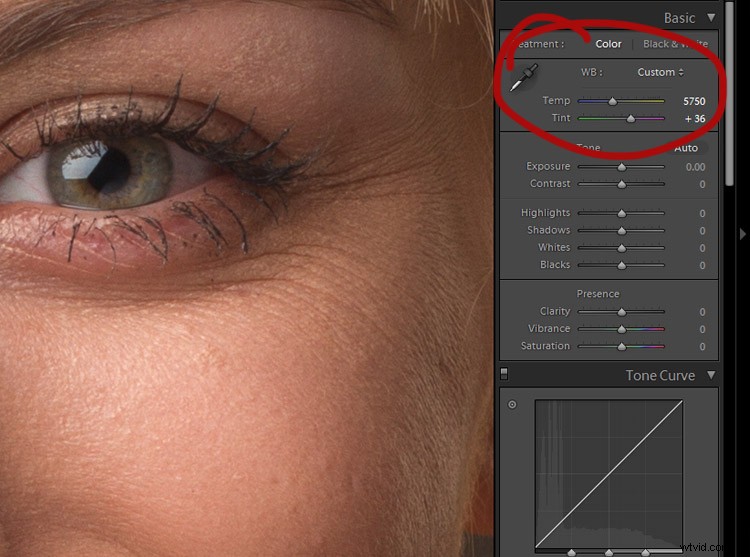Click the Vibrance value field
This screenshot has height=557, width=750.
(702, 329)
